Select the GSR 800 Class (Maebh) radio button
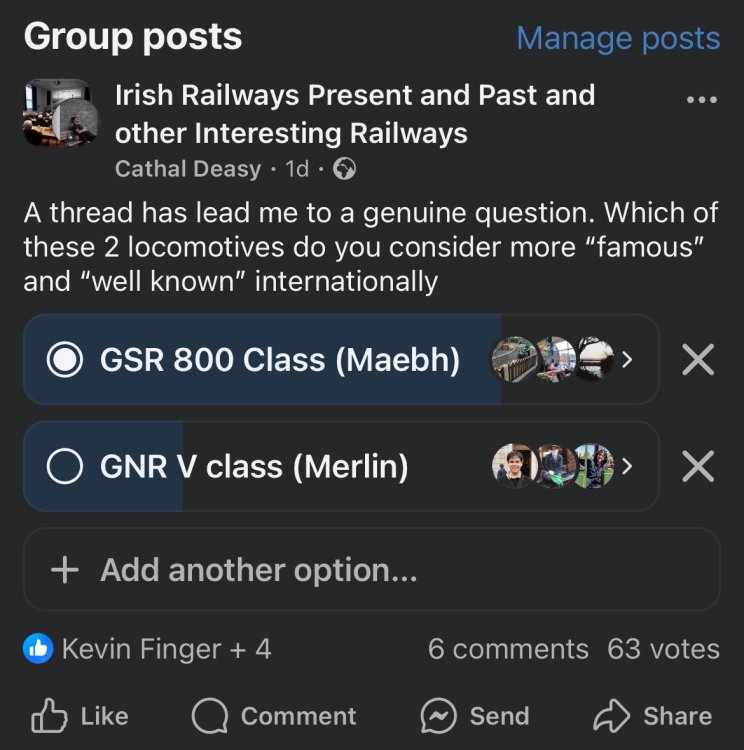744x750 pixels. [x=65, y=360]
